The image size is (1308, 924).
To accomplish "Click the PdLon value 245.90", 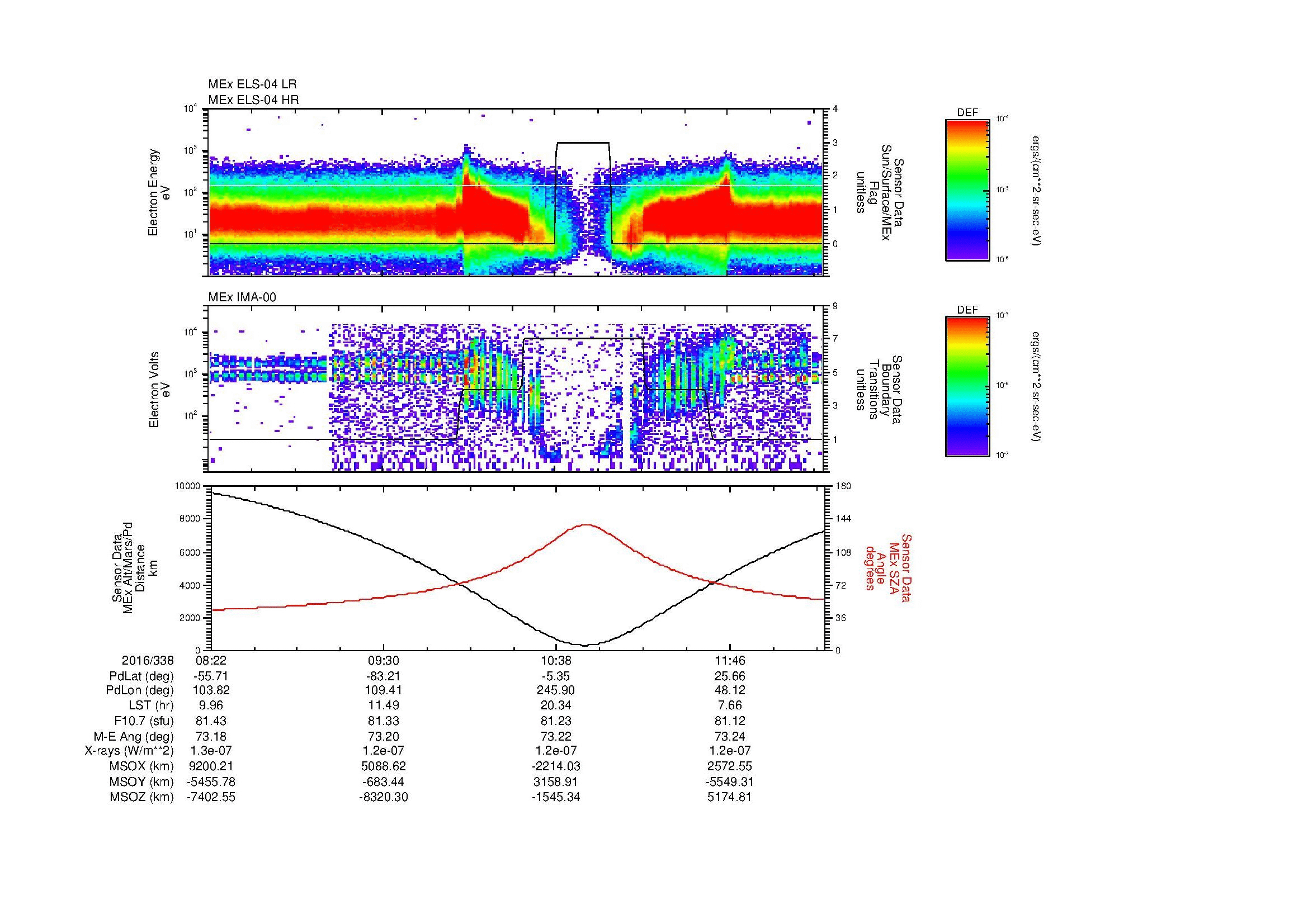I will click(556, 690).
